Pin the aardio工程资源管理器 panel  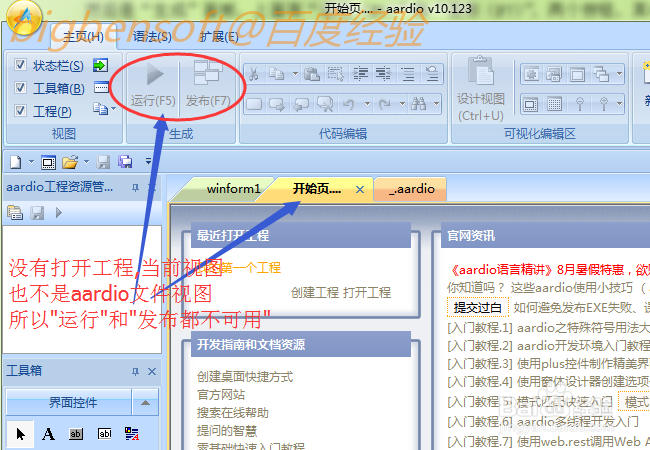coord(135,188)
